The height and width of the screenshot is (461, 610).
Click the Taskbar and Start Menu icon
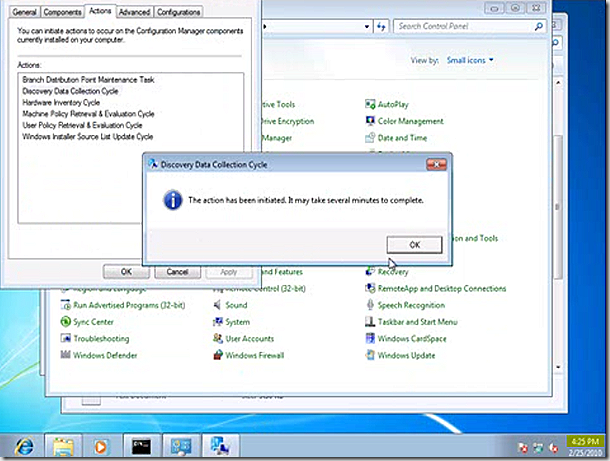370,321
